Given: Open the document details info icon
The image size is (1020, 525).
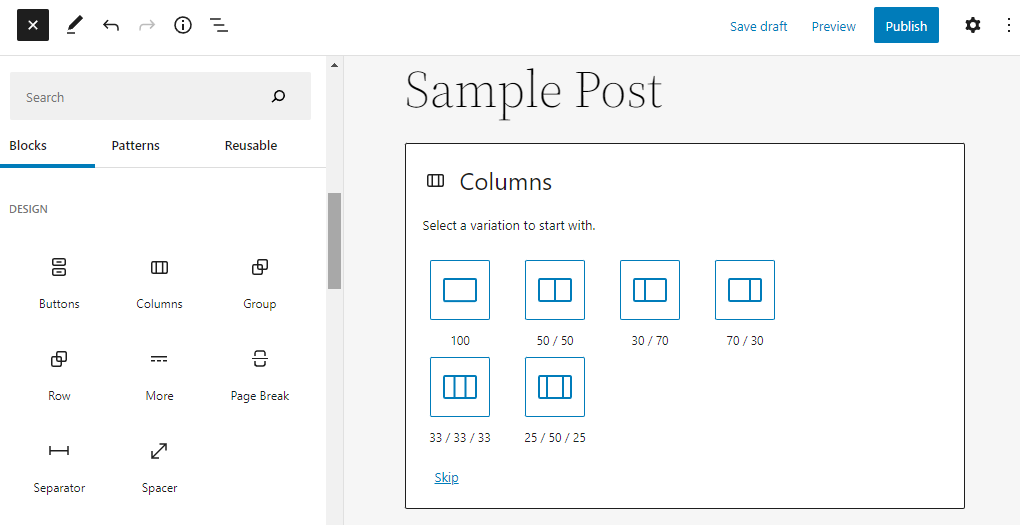Looking at the screenshot, I should pos(183,26).
